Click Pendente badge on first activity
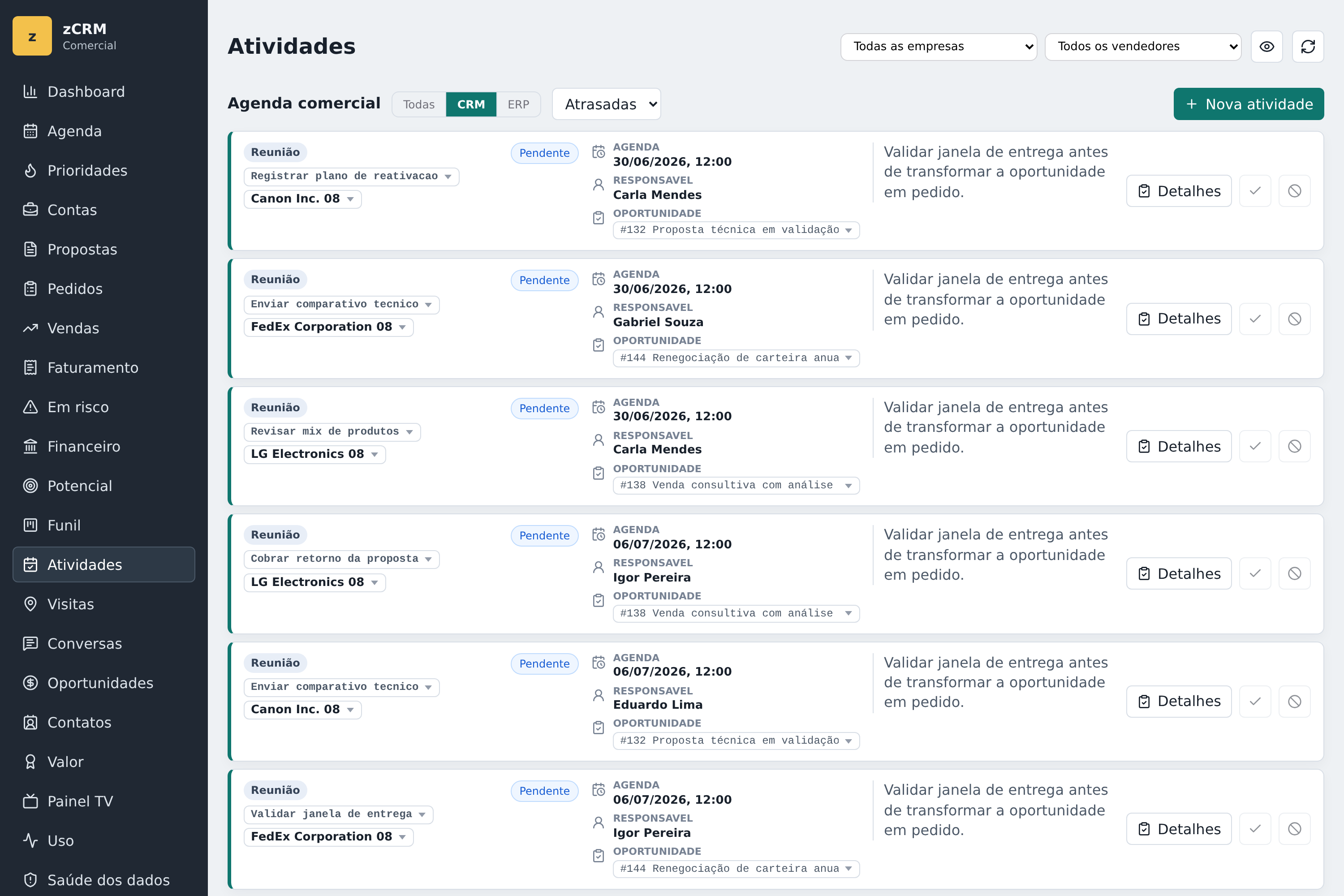Screen dimensions: 1344x896 coord(544,153)
